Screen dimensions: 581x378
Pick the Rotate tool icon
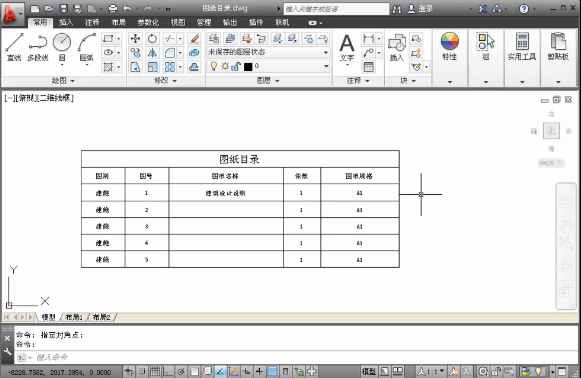click(x=152, y=39)
